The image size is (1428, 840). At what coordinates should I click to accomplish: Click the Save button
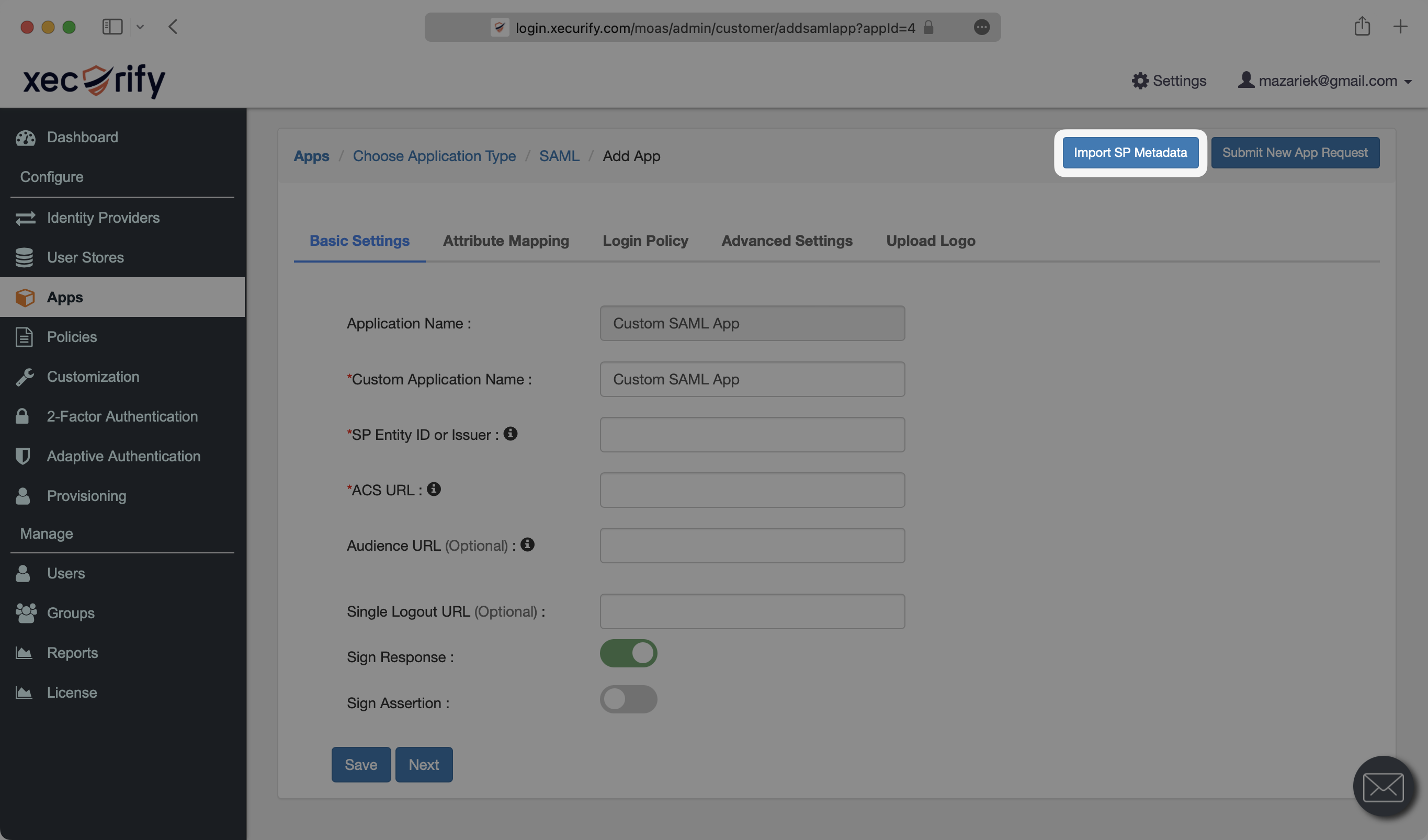(x=361, y=765)
